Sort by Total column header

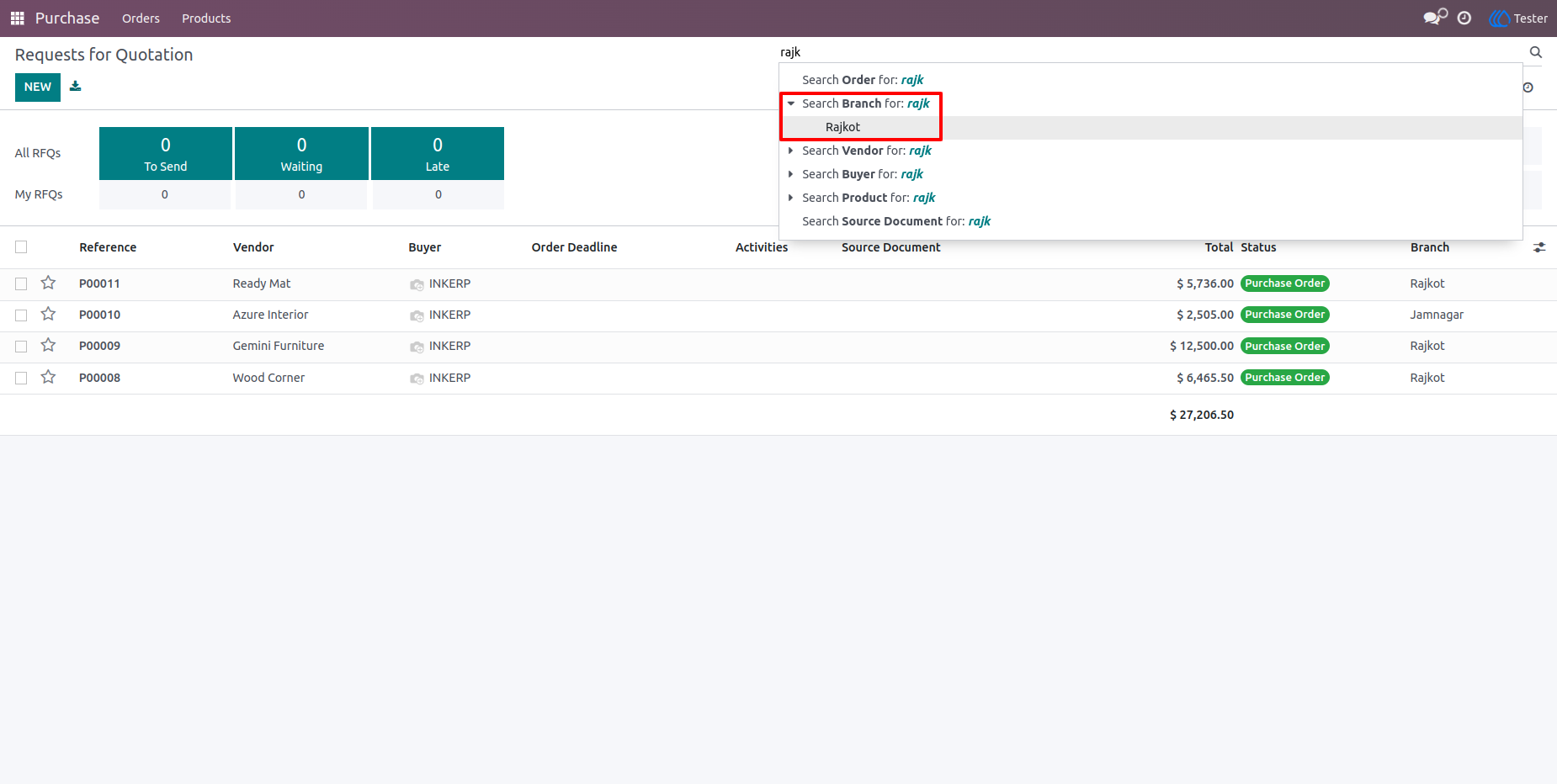[1219, 247]
